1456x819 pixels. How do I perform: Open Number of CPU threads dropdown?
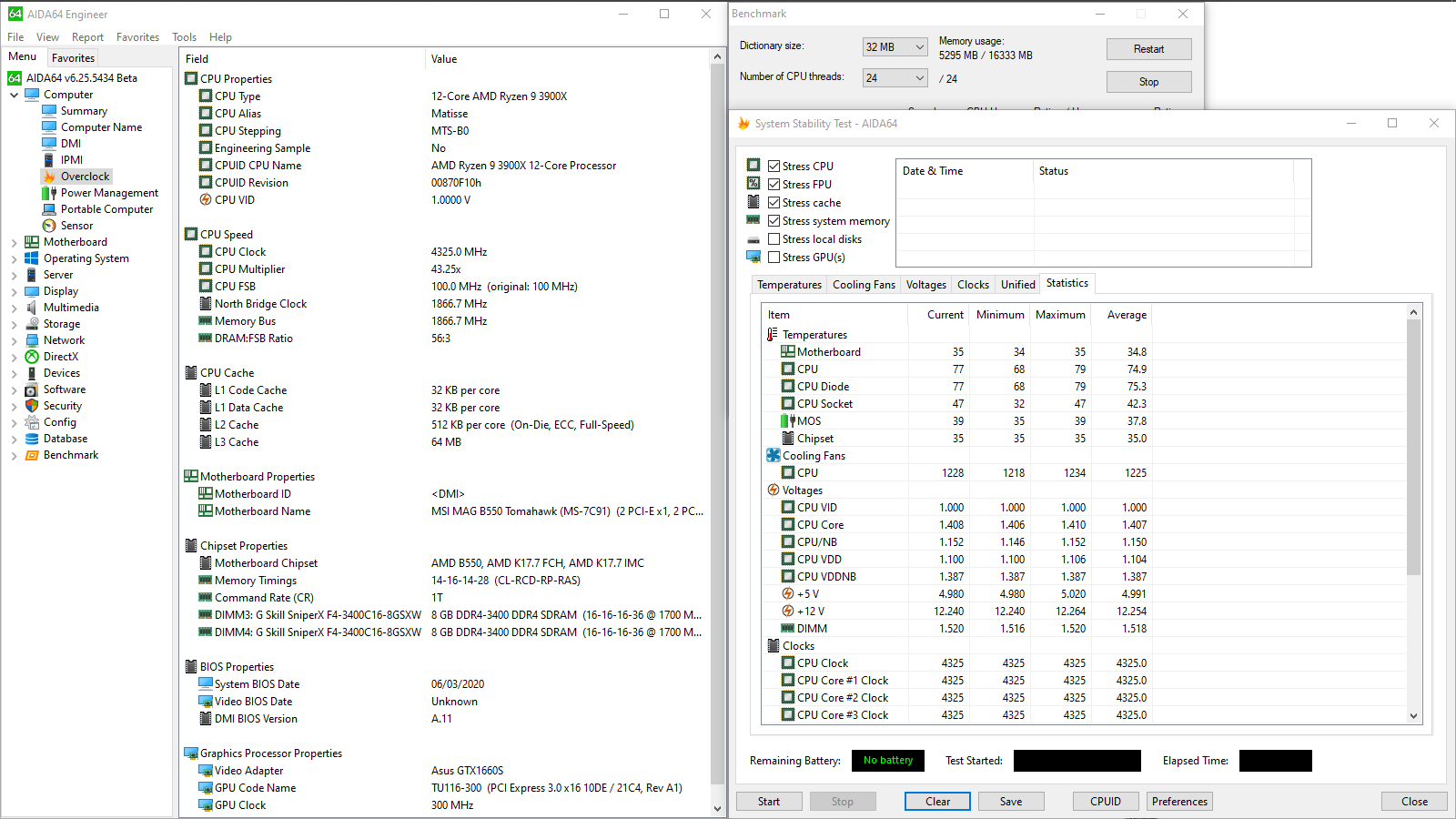(x=895, y=78)
